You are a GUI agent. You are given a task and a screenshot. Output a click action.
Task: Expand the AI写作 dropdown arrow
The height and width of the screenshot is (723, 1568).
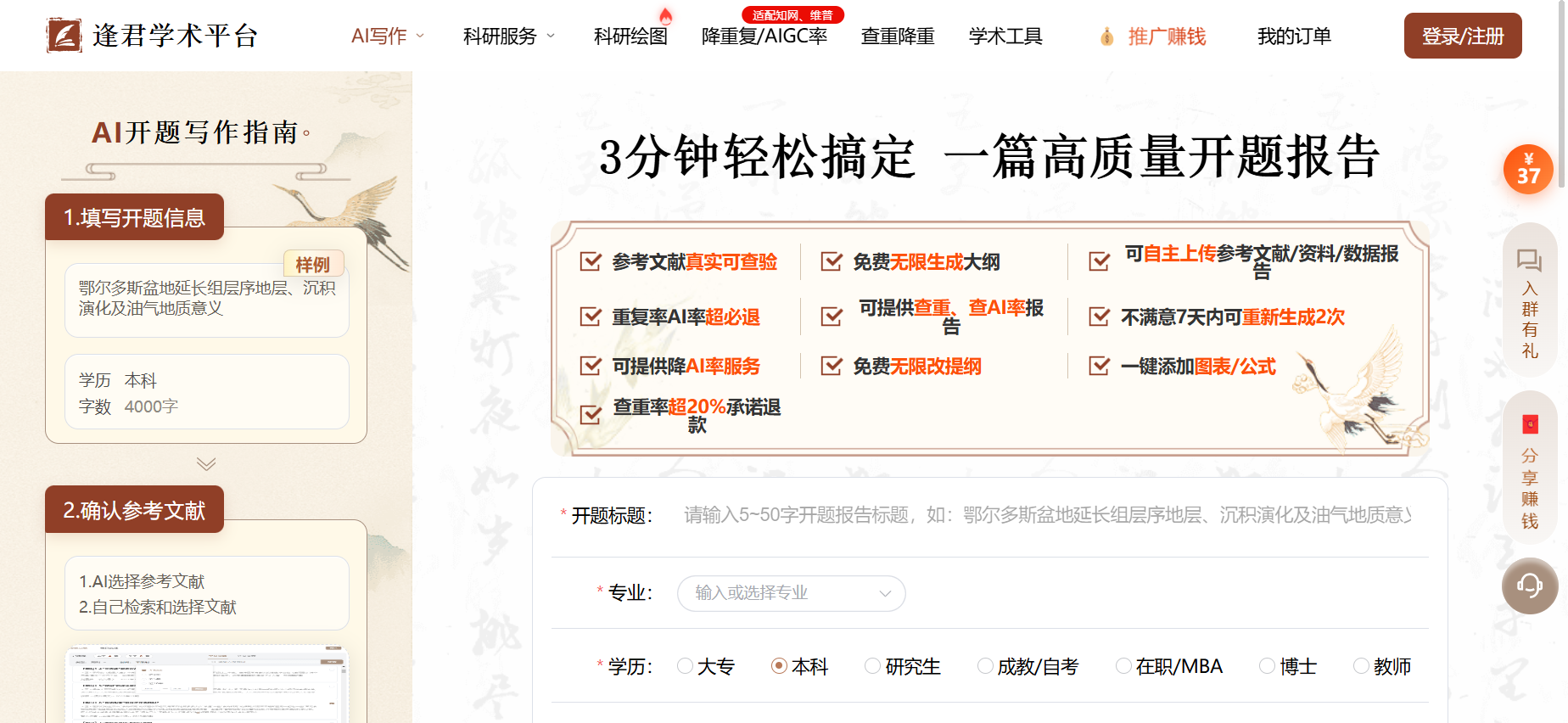[x=420, y=36]
